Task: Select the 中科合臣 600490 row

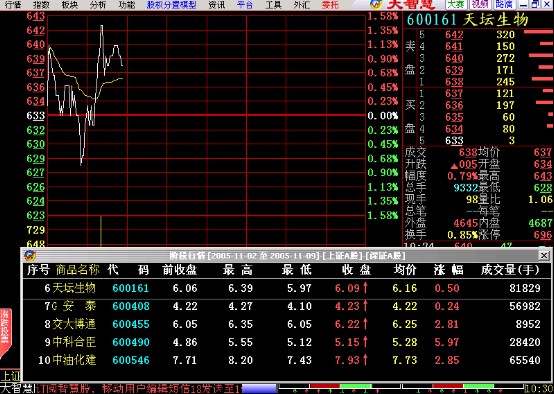Action: pyautogui.click(x=287, y=342)
